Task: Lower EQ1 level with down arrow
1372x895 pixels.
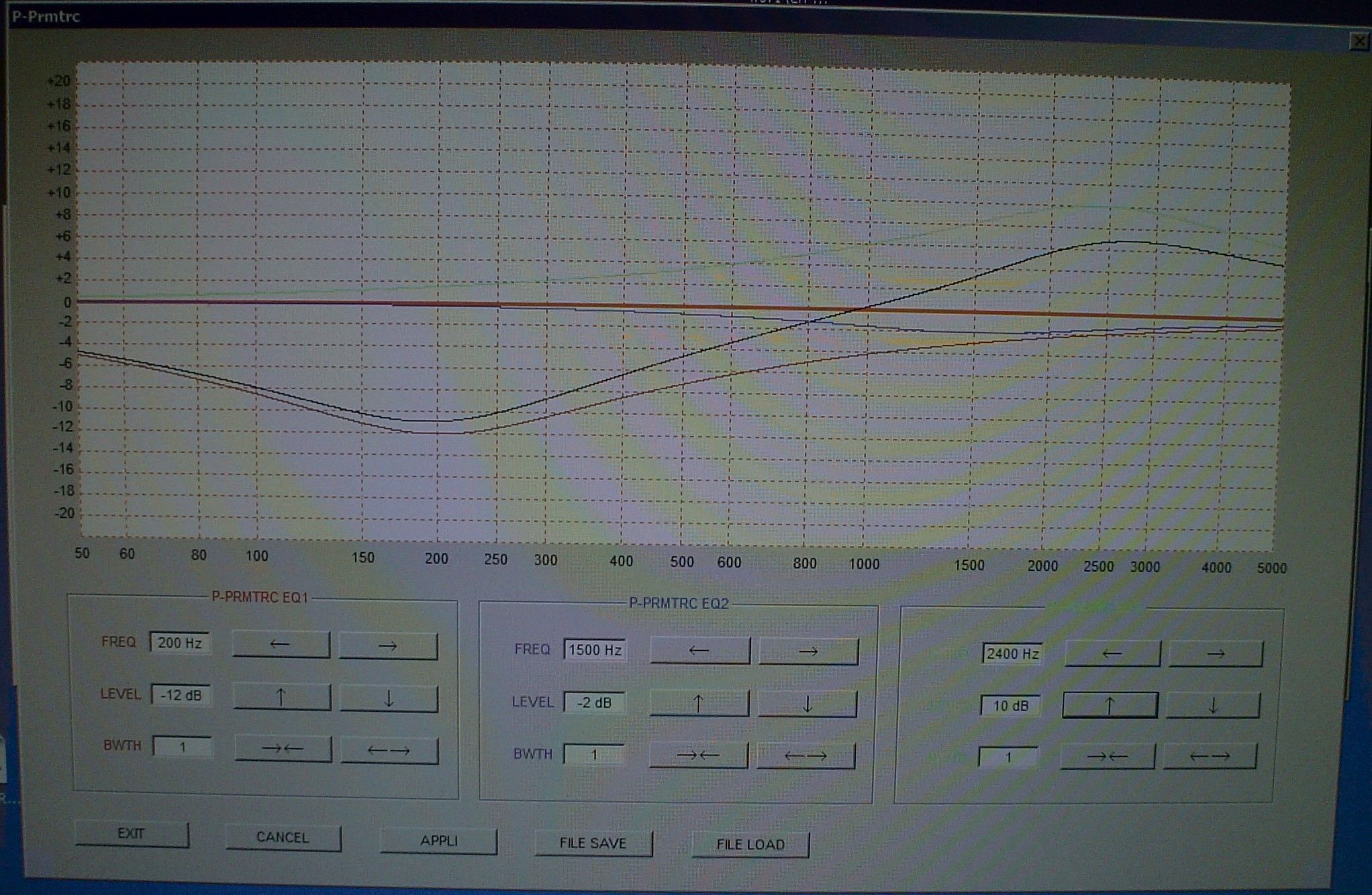Action: coord(389,698)
